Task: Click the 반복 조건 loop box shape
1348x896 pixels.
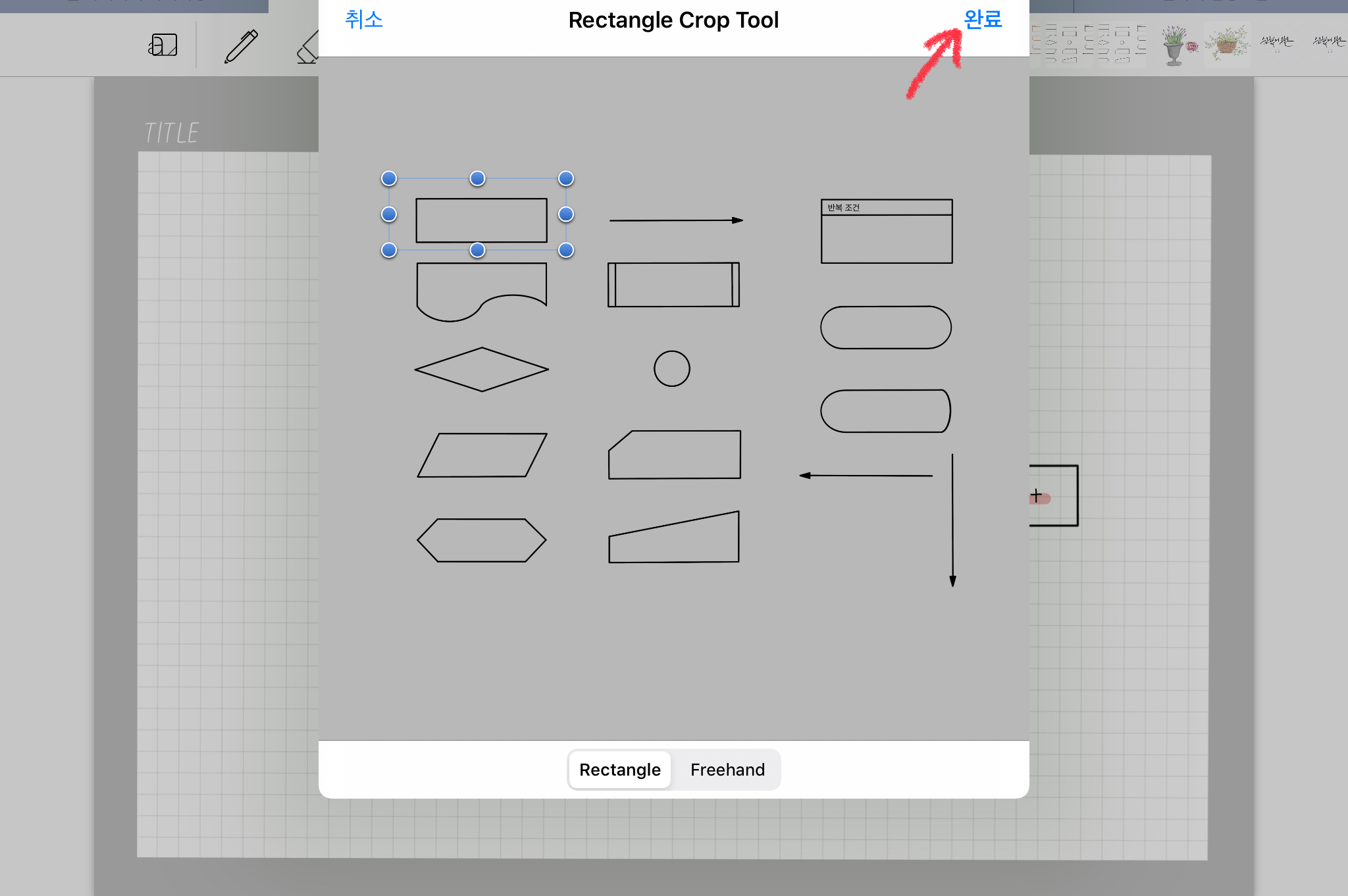Action: point(886,232)
